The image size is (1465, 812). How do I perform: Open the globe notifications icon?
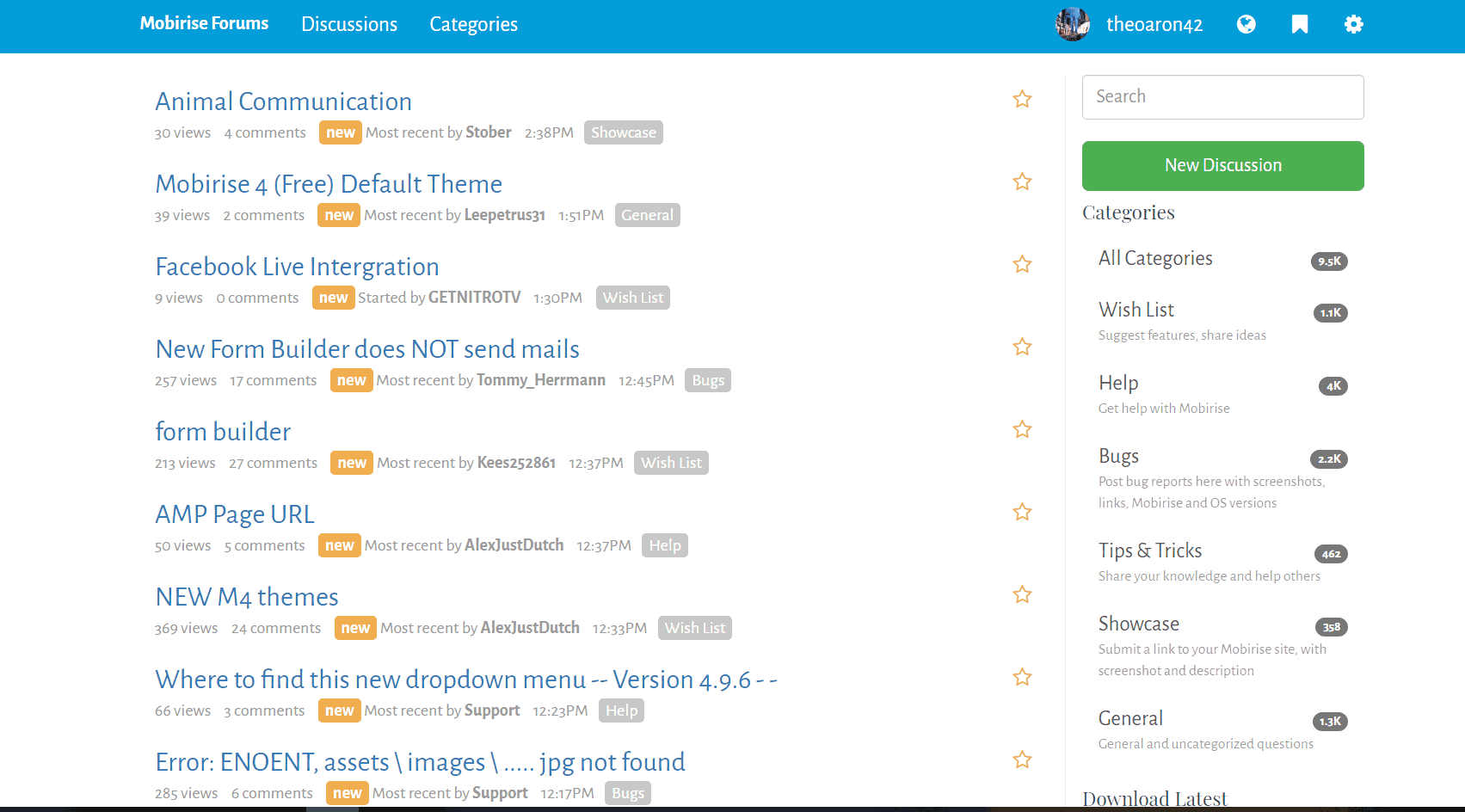click(1246, 24)
